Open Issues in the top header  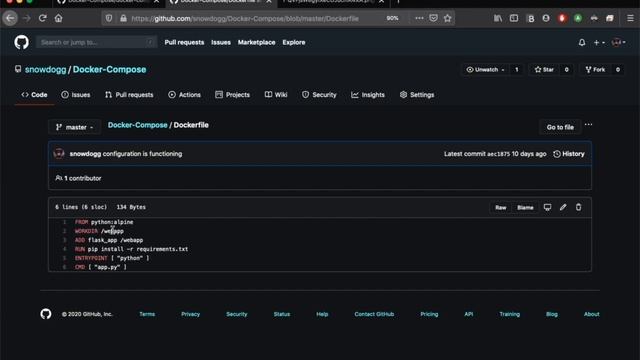pos(221,42)
